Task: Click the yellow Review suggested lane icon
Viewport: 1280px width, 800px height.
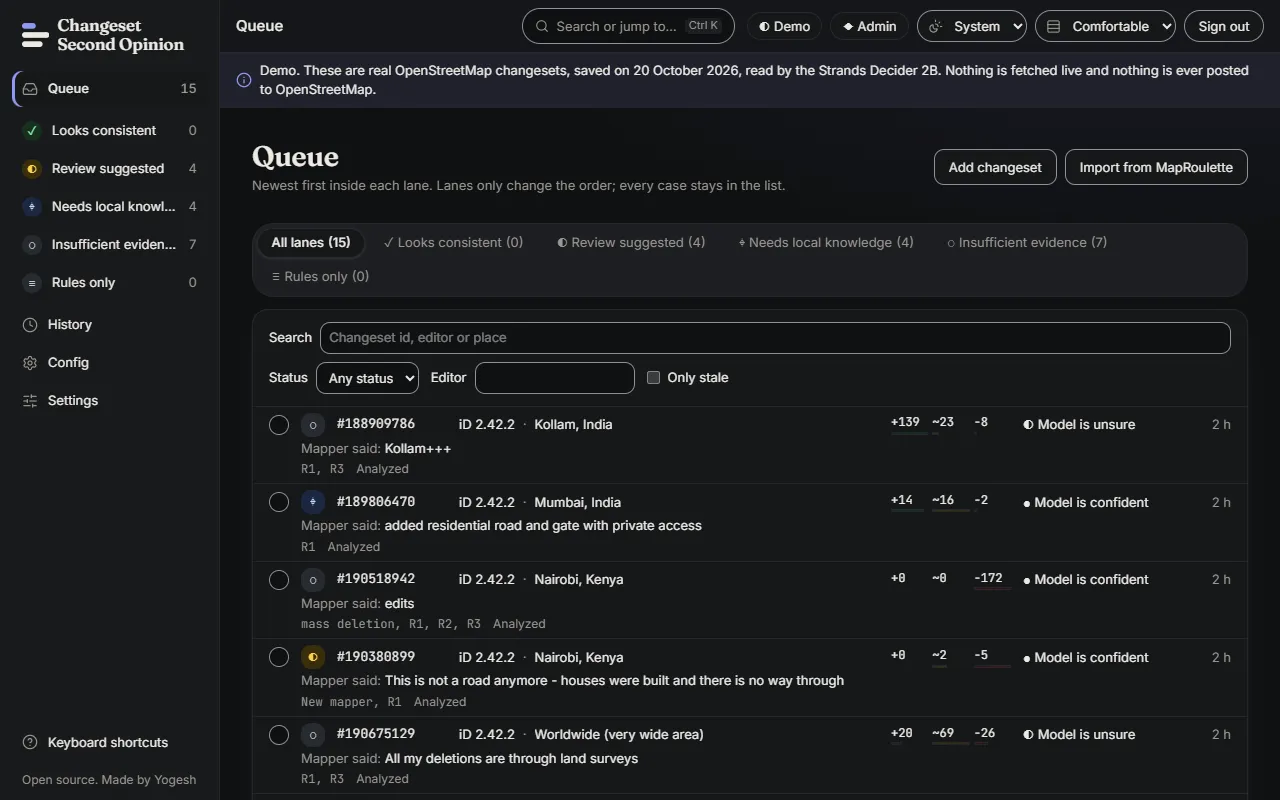Action: click(32, 169)
